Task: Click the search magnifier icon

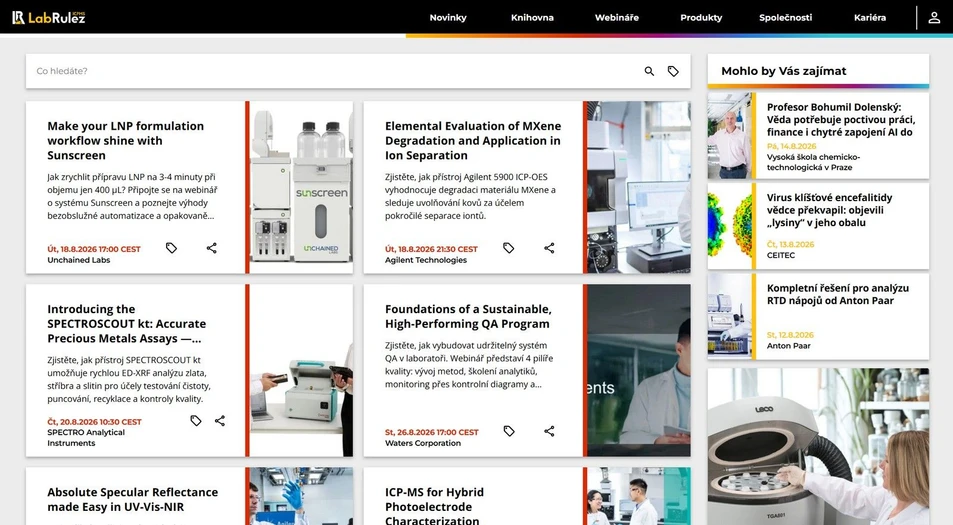Action: tap(649, 71)
